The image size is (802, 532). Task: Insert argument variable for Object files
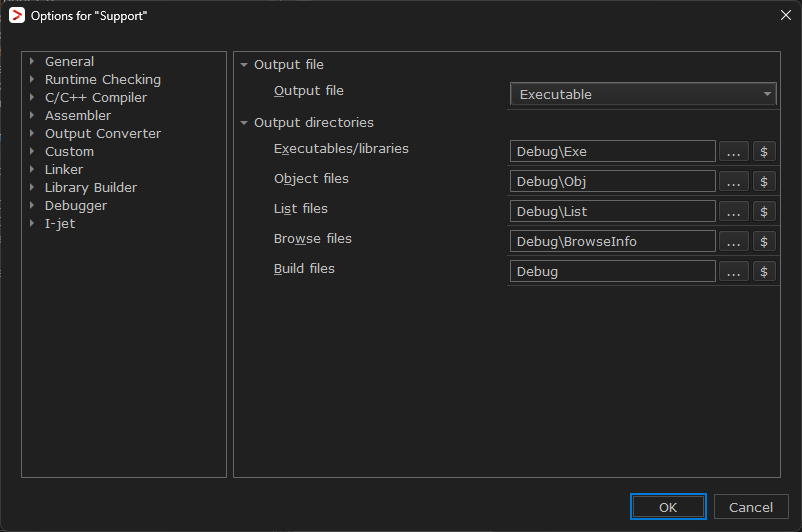(x=764, y=182)
